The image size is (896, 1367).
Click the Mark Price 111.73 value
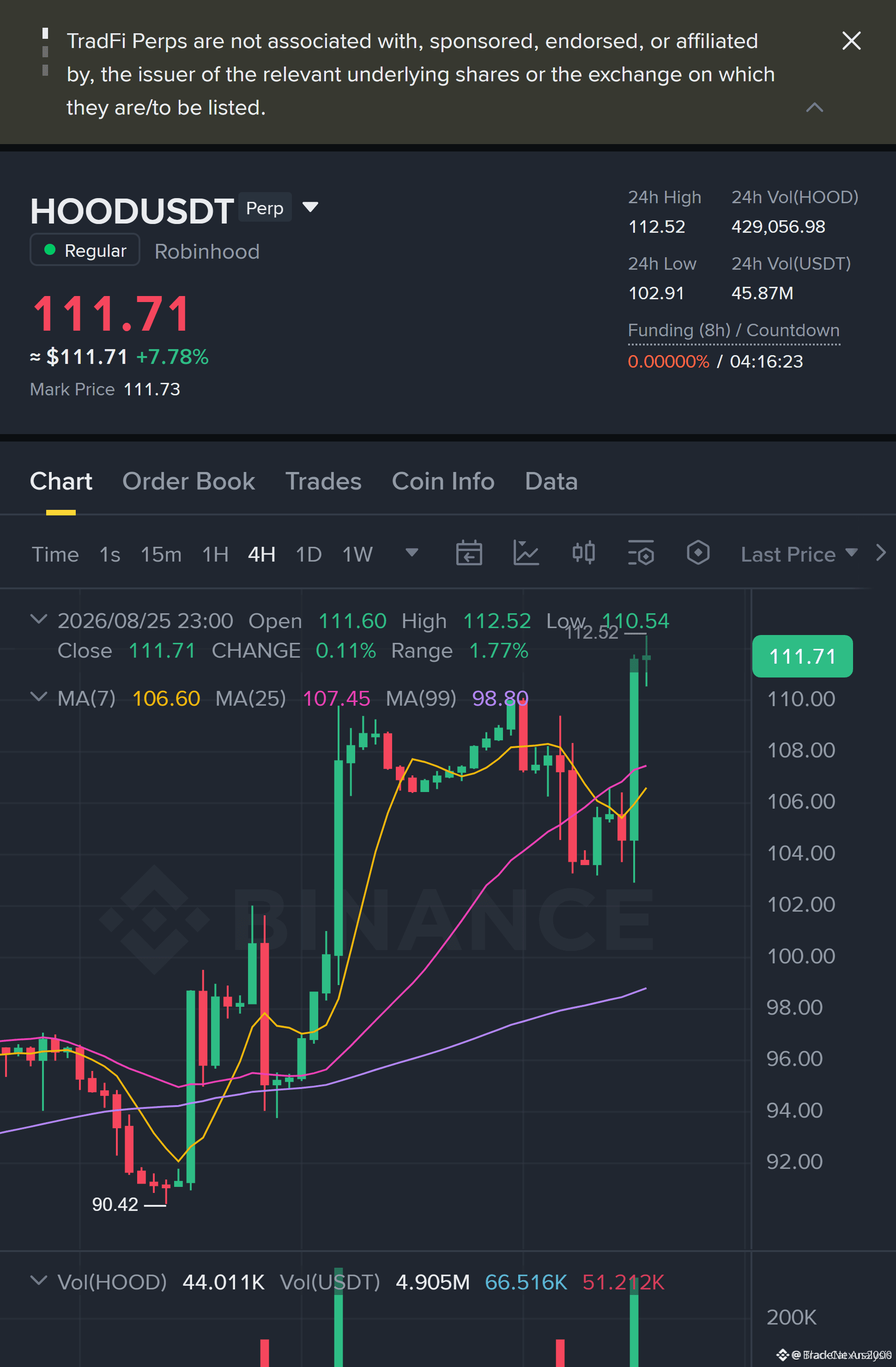(x=151, y=389)
